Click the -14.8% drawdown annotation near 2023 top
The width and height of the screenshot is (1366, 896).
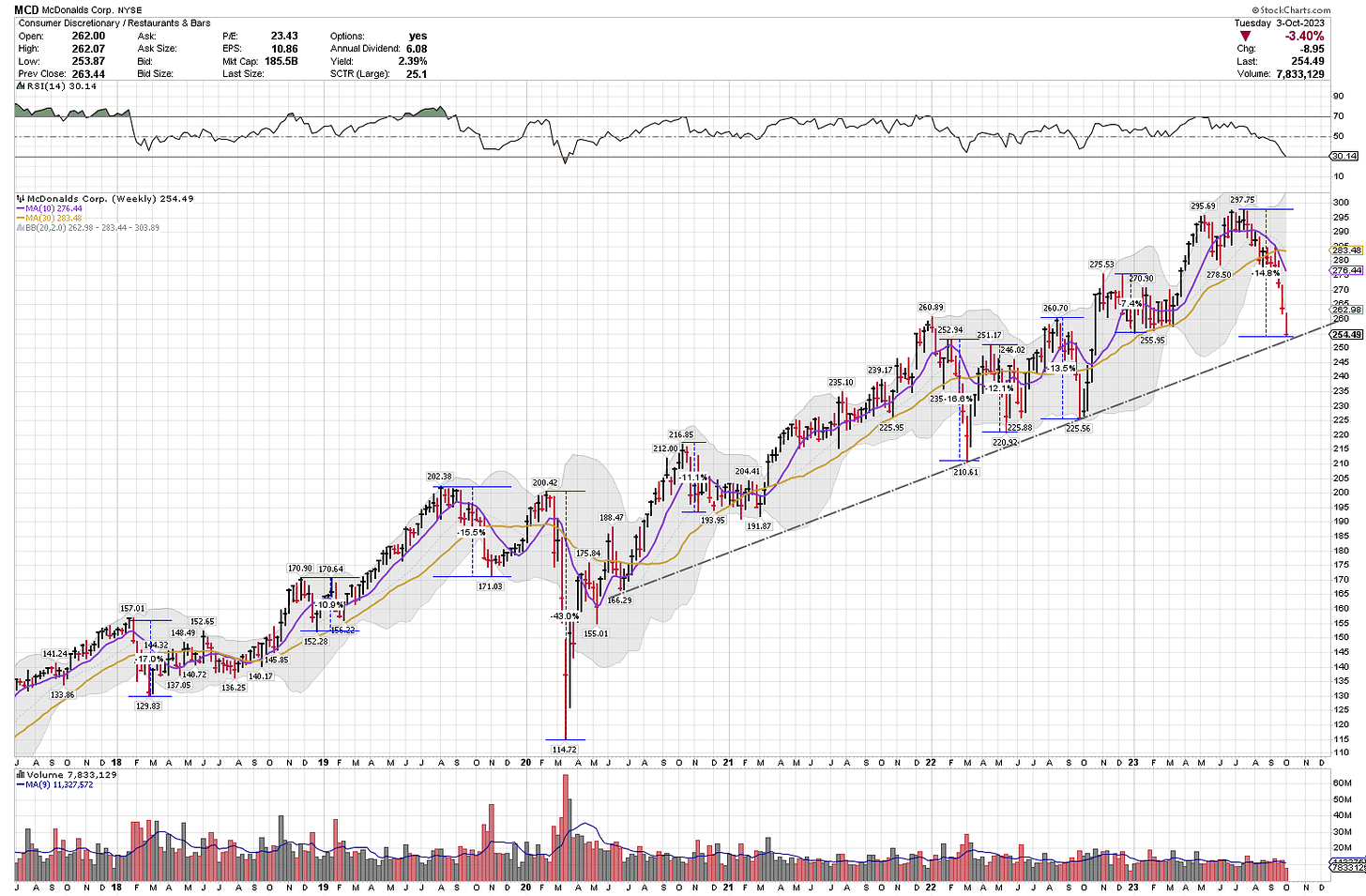pos(1266,273)
